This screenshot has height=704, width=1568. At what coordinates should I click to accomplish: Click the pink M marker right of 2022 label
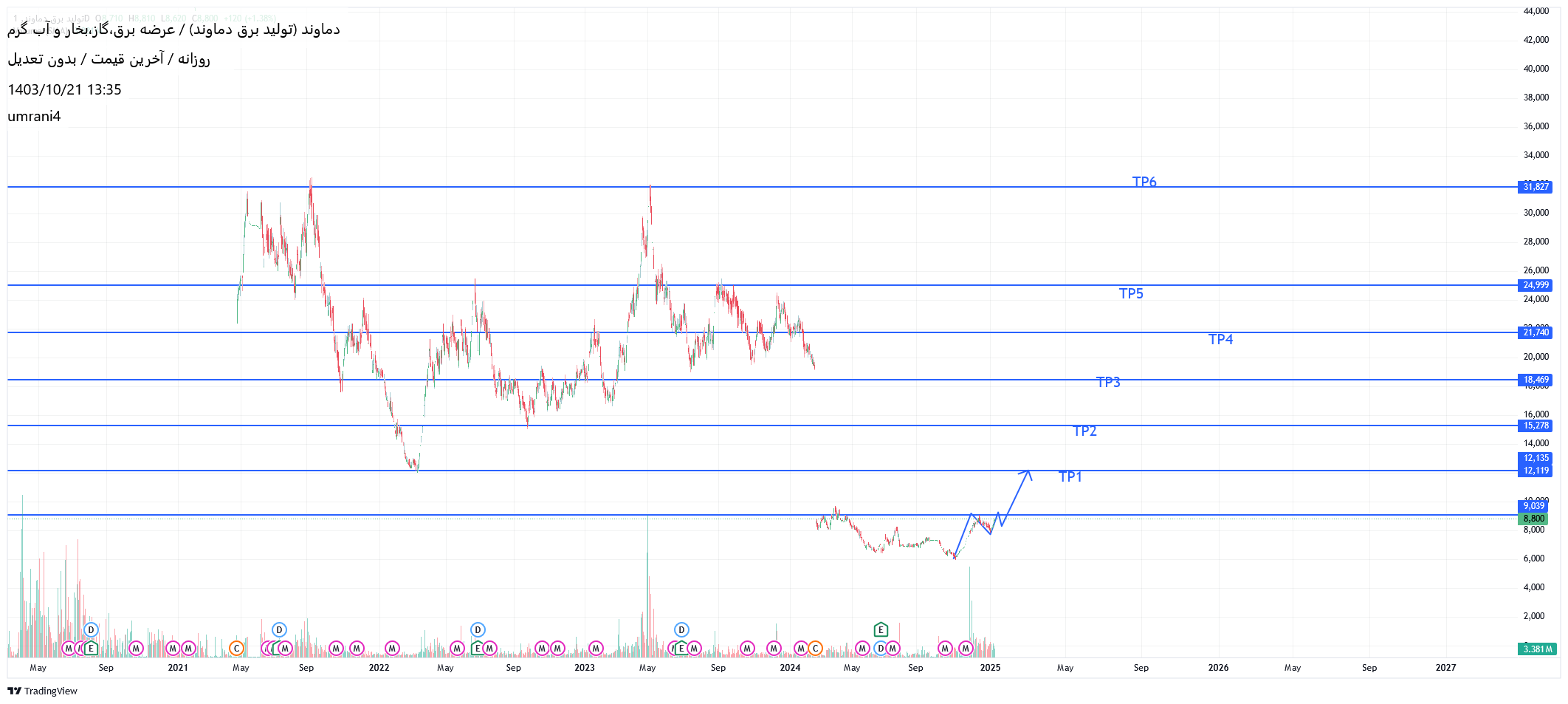(x=392, y=649)
